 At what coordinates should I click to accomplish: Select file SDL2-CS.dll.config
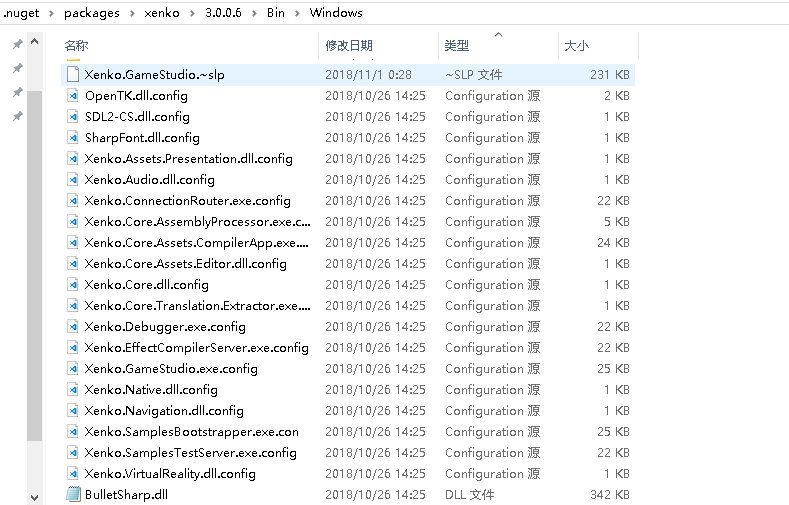137,117
